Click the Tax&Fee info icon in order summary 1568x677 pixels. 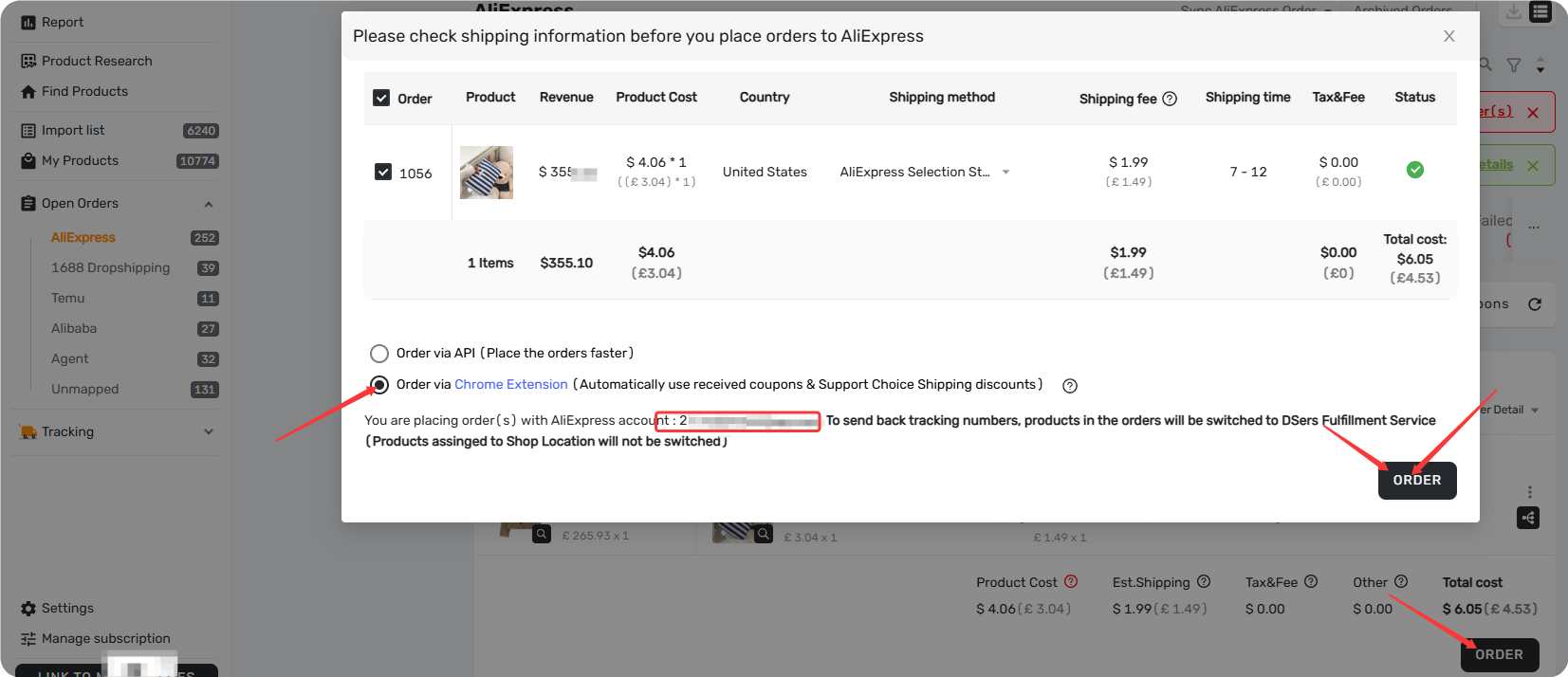pyautogui.click(x=1311, y=581)
